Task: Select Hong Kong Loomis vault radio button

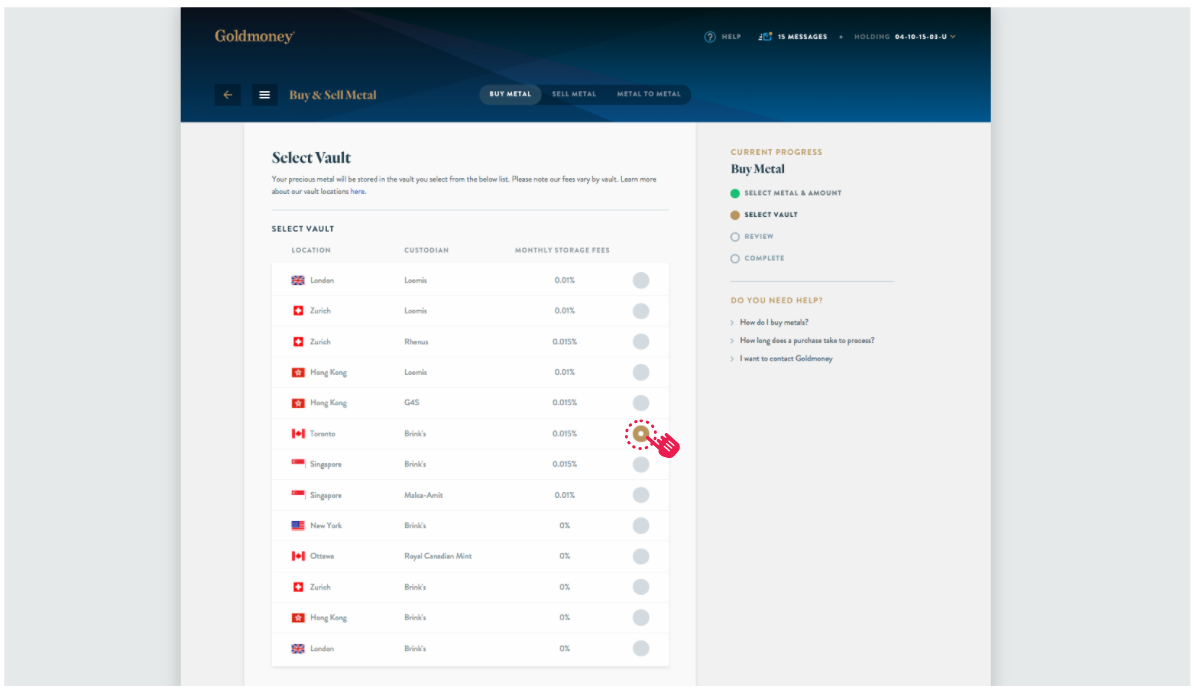Action: [x=640, y=372]
